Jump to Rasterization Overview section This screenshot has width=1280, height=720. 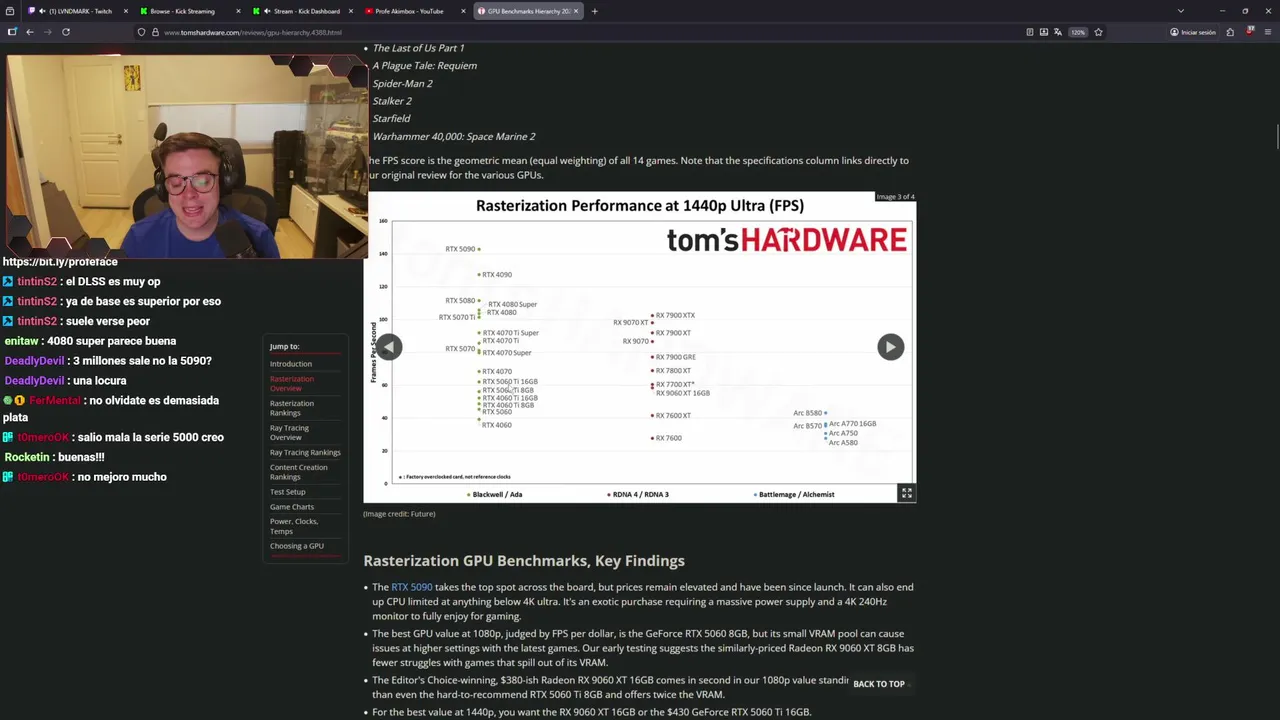click(x=292, y=384)
